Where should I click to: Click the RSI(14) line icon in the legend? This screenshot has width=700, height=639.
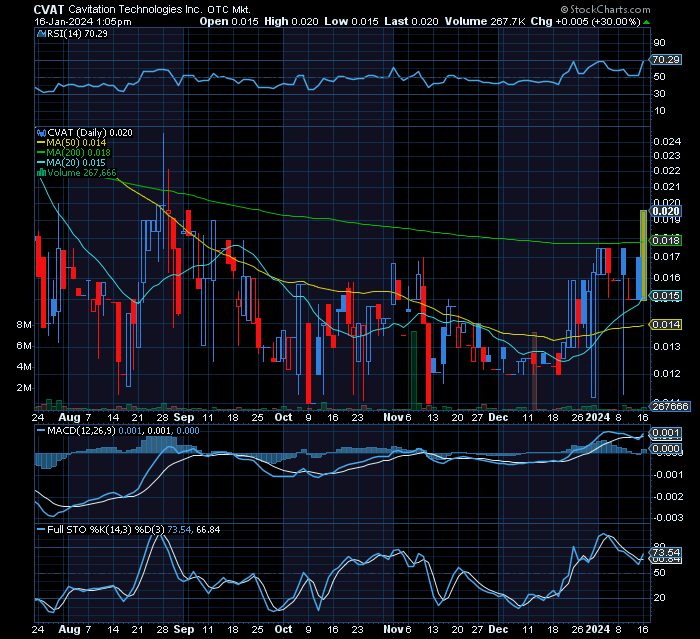tap(41, 33)
